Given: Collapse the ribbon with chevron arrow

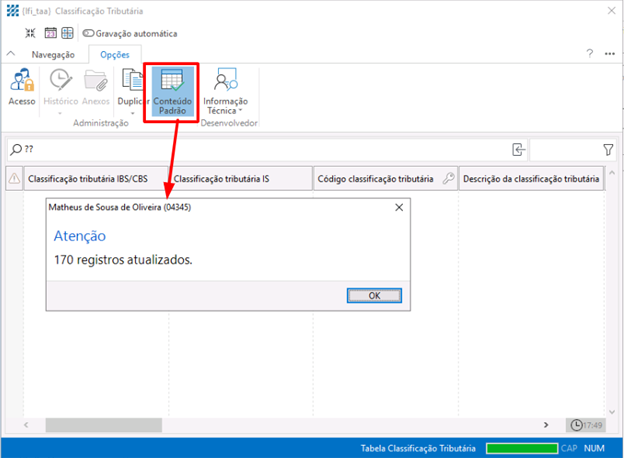Looking at the screenshot, I should (x=10, y=54).
